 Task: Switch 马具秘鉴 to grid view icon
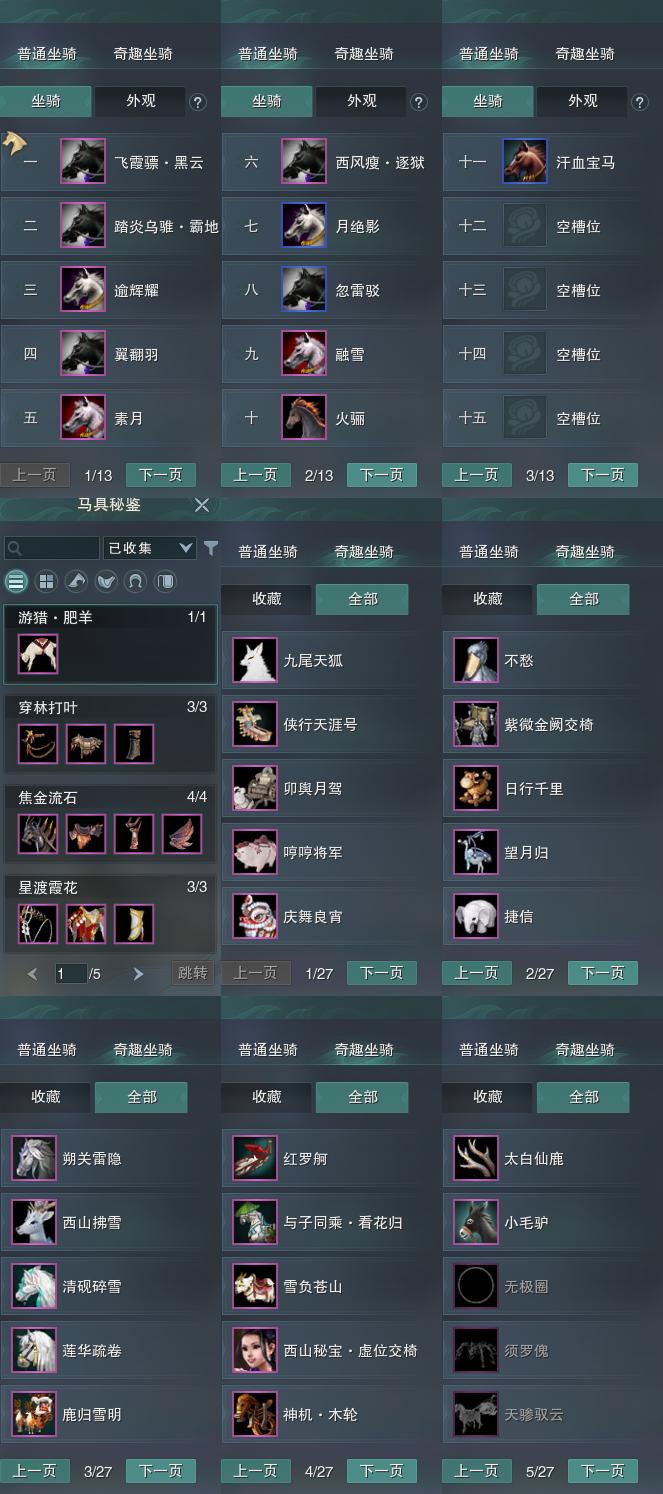46,581
